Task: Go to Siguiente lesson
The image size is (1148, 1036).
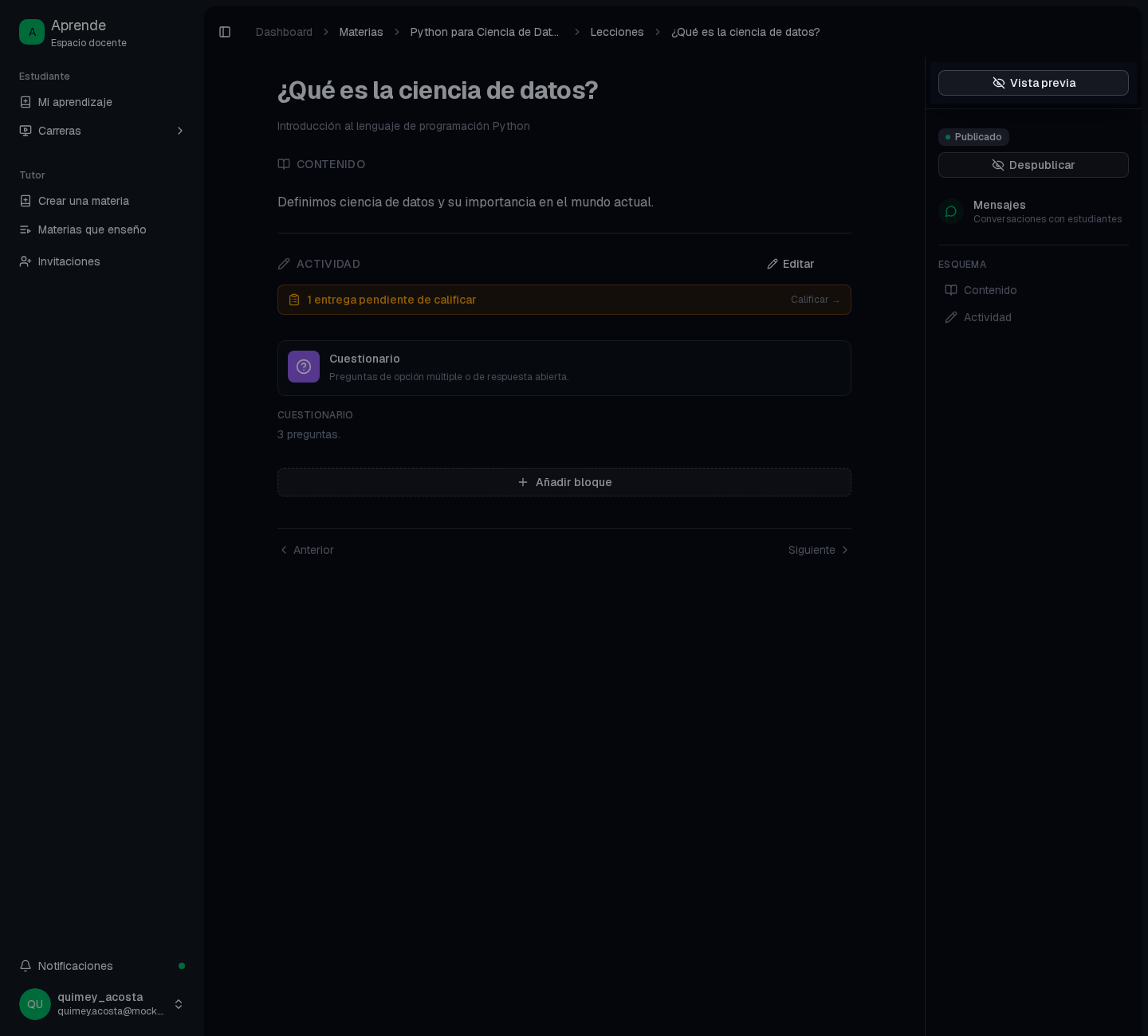Action: (819, 550)
